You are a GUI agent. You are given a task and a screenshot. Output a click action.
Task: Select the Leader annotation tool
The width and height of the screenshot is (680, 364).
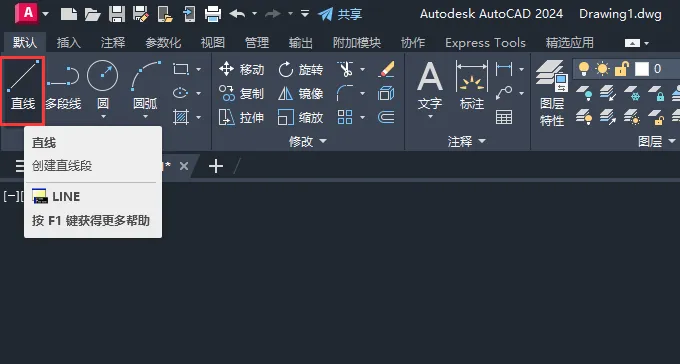coord(503,93)
